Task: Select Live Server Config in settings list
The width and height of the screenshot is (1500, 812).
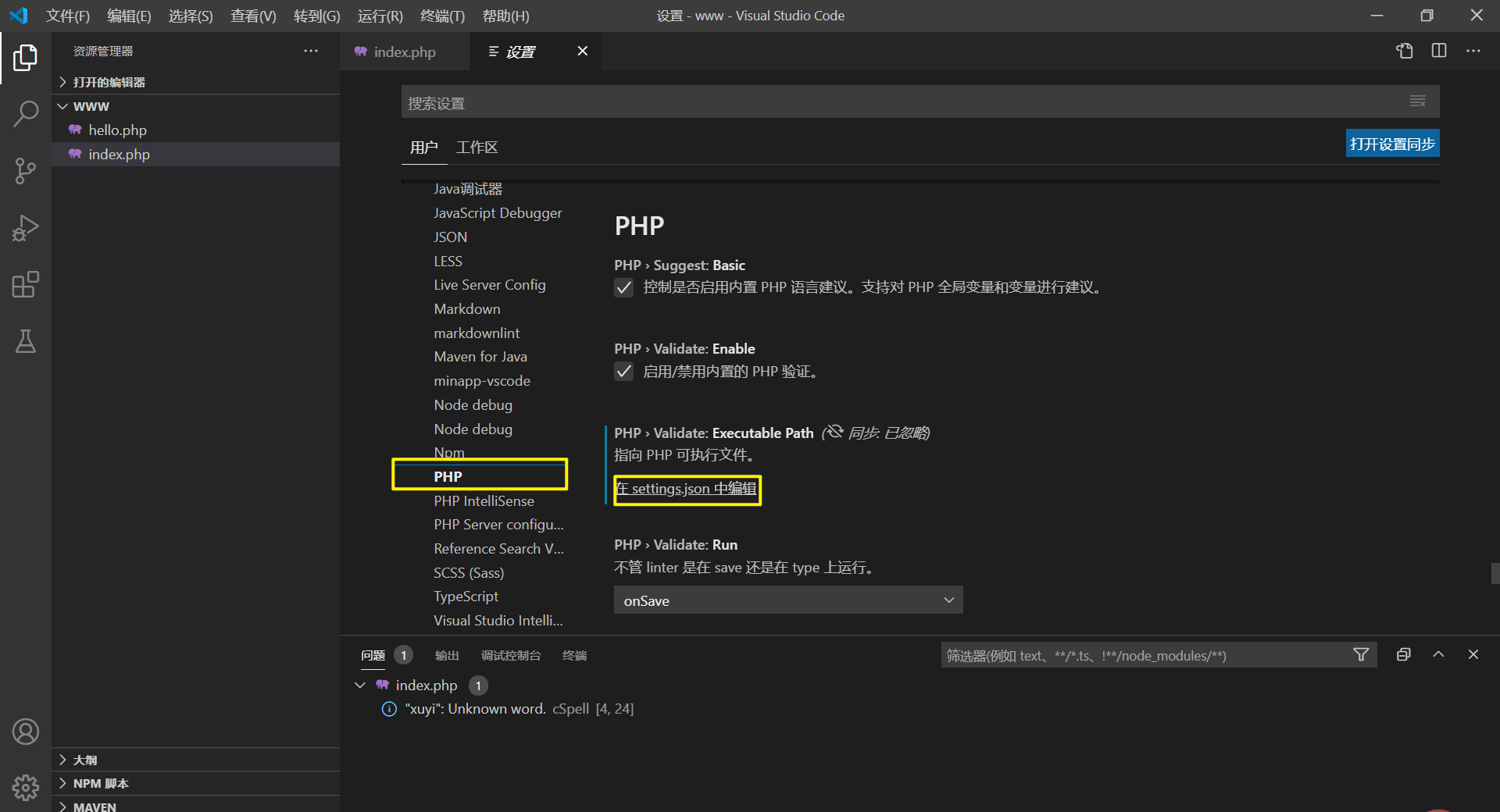Action: tap(490, 285)
